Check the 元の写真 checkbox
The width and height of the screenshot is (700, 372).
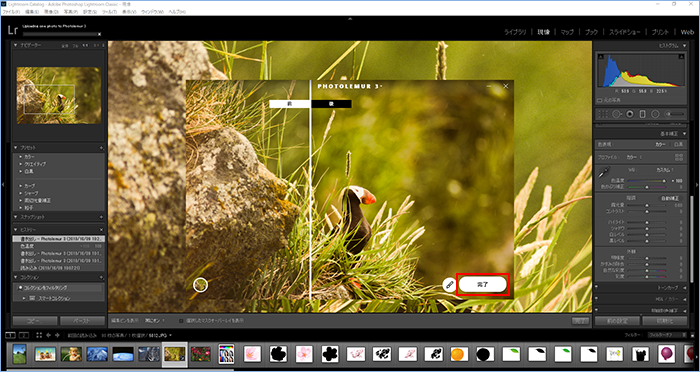coord(600,100)
